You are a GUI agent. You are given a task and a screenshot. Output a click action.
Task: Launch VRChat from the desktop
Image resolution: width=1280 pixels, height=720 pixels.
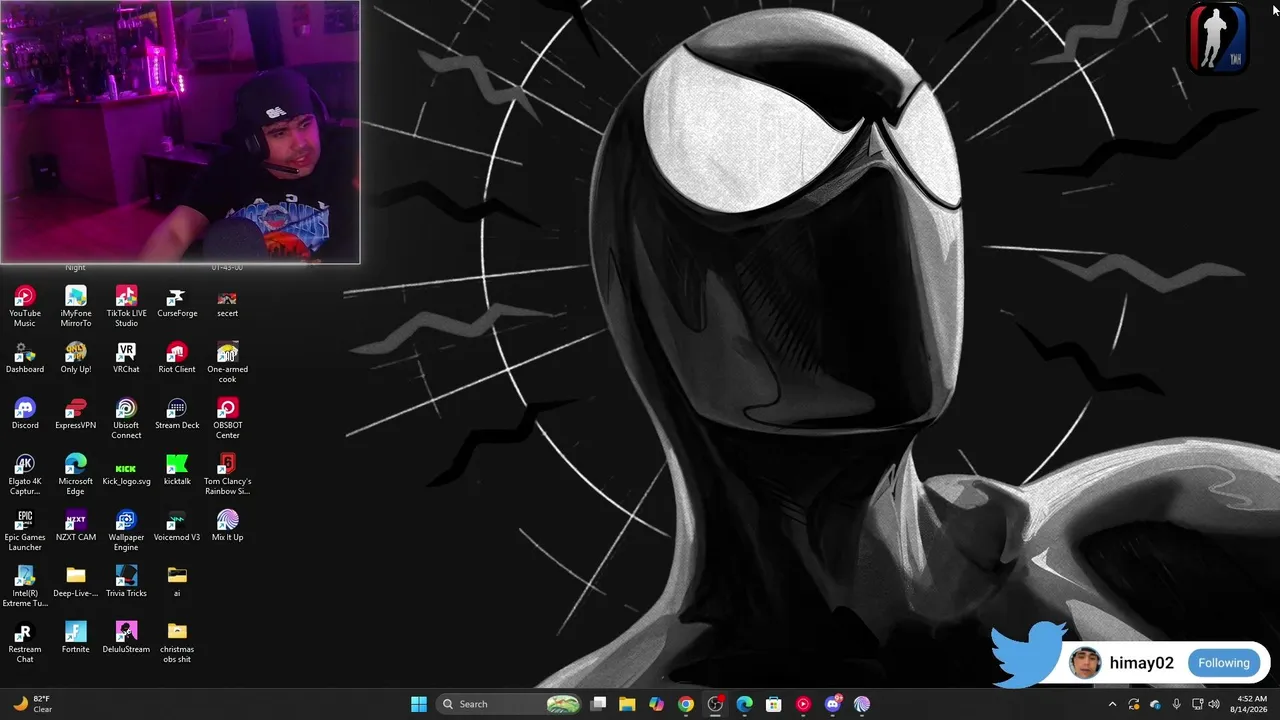(126, 358)
